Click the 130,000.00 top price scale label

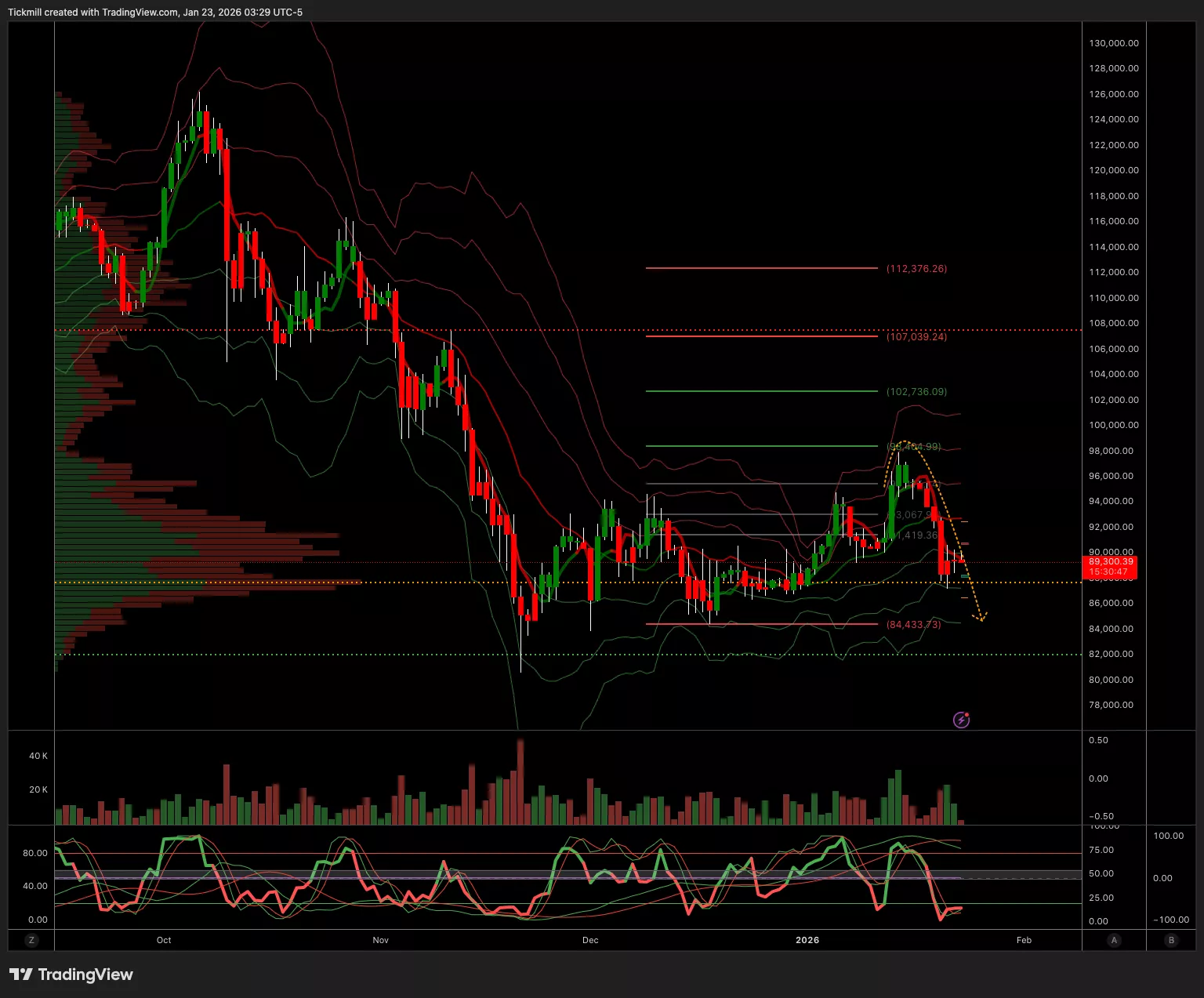(1114, 43)
